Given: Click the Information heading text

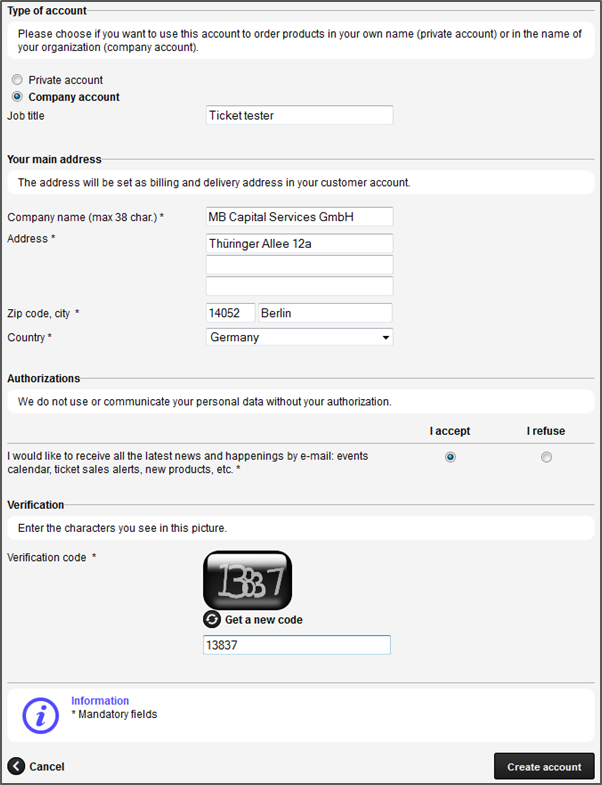Looking at the screenshot, I should (x=100, y=700).
